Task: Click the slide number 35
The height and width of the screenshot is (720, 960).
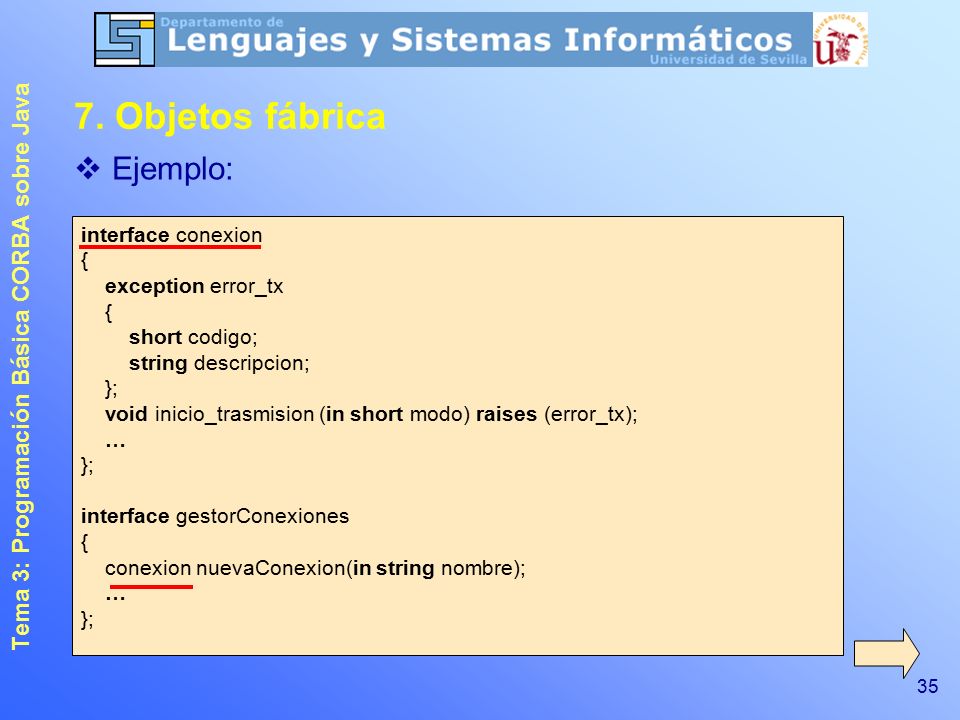Action: click(x=927, y=686)
